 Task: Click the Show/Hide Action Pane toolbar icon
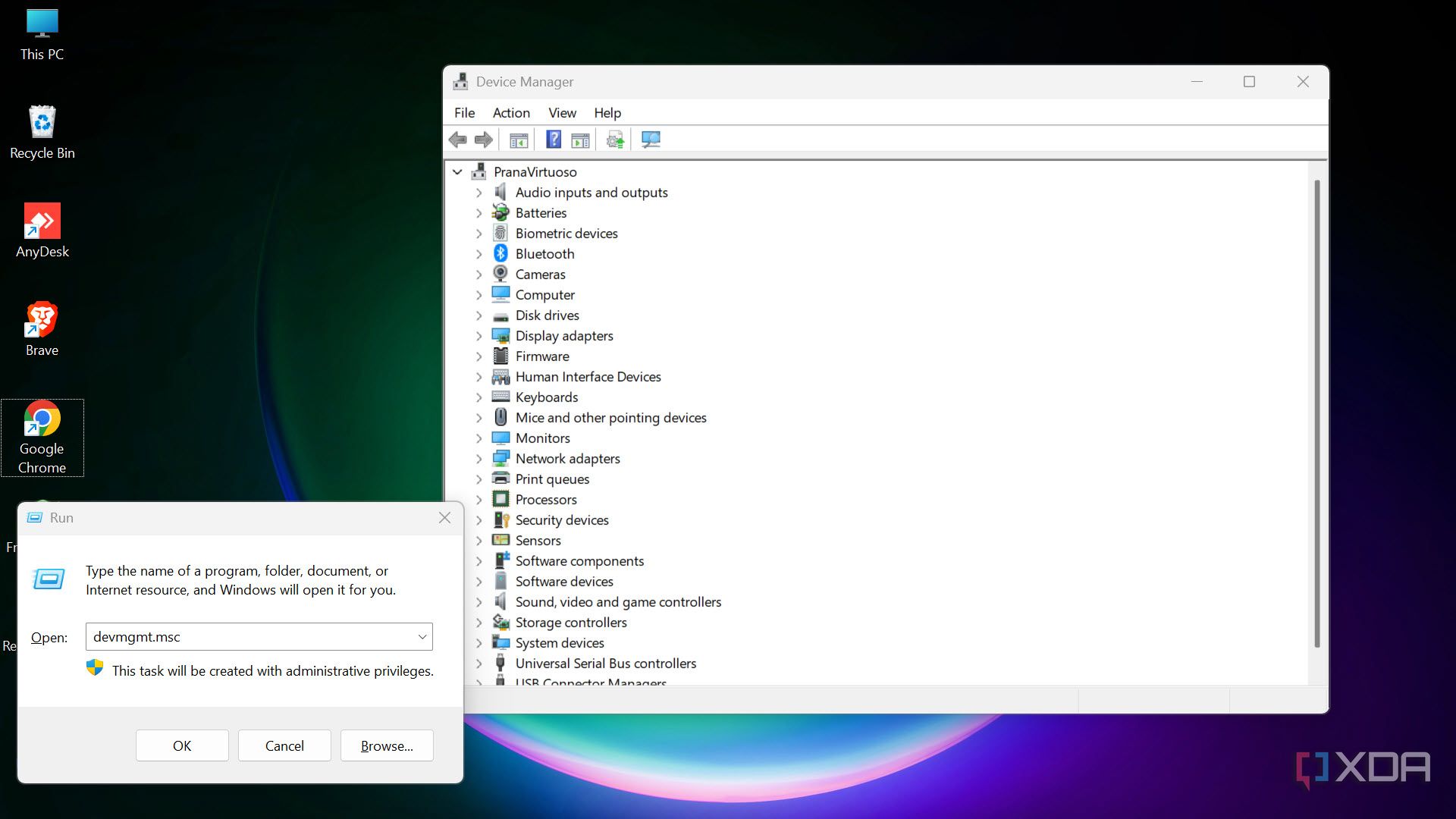580,140
